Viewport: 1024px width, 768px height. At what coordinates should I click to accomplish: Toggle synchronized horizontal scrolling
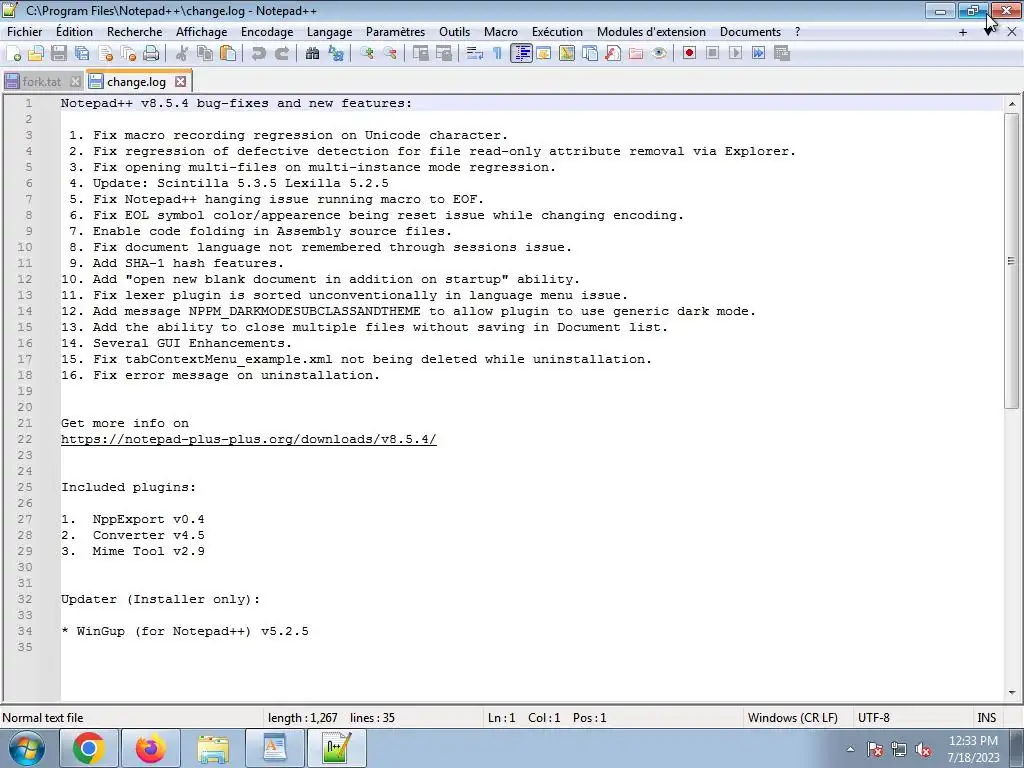(444, 54)
